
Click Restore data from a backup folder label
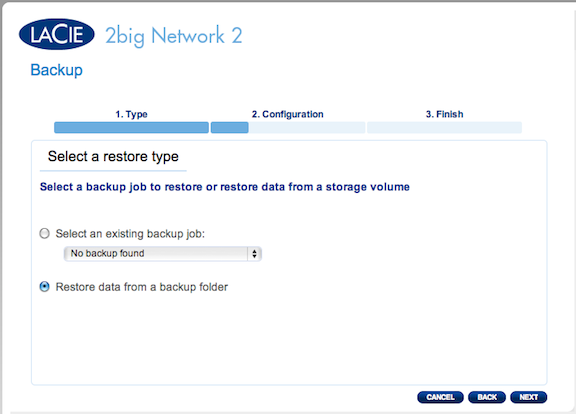click(x=142, y=287)
